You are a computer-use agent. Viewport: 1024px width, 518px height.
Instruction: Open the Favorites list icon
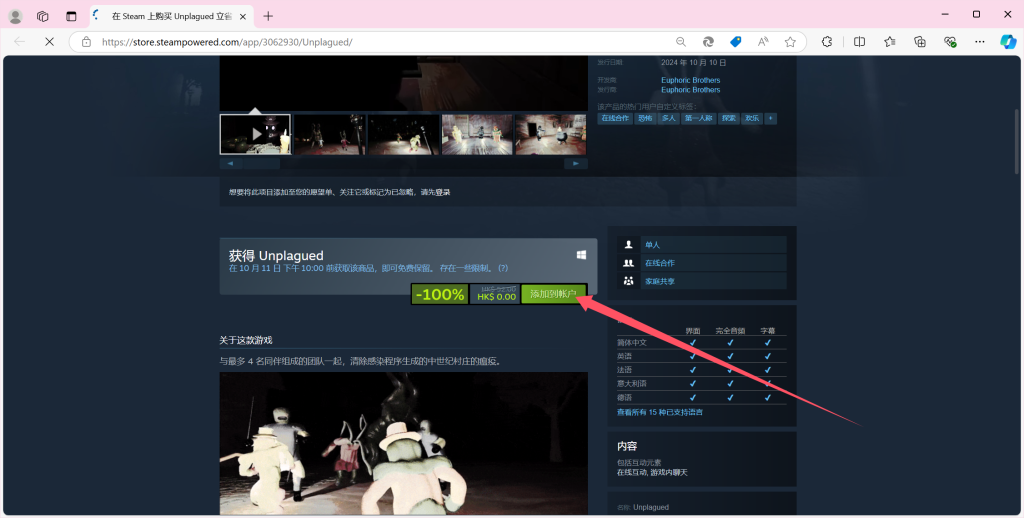coord(889,42)
